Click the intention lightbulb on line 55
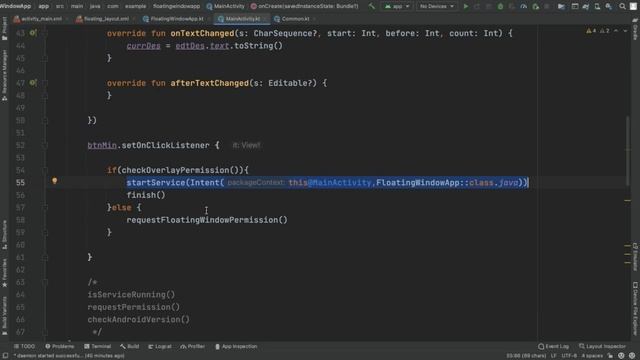The image size is (640, 360). tap(55, 181)
